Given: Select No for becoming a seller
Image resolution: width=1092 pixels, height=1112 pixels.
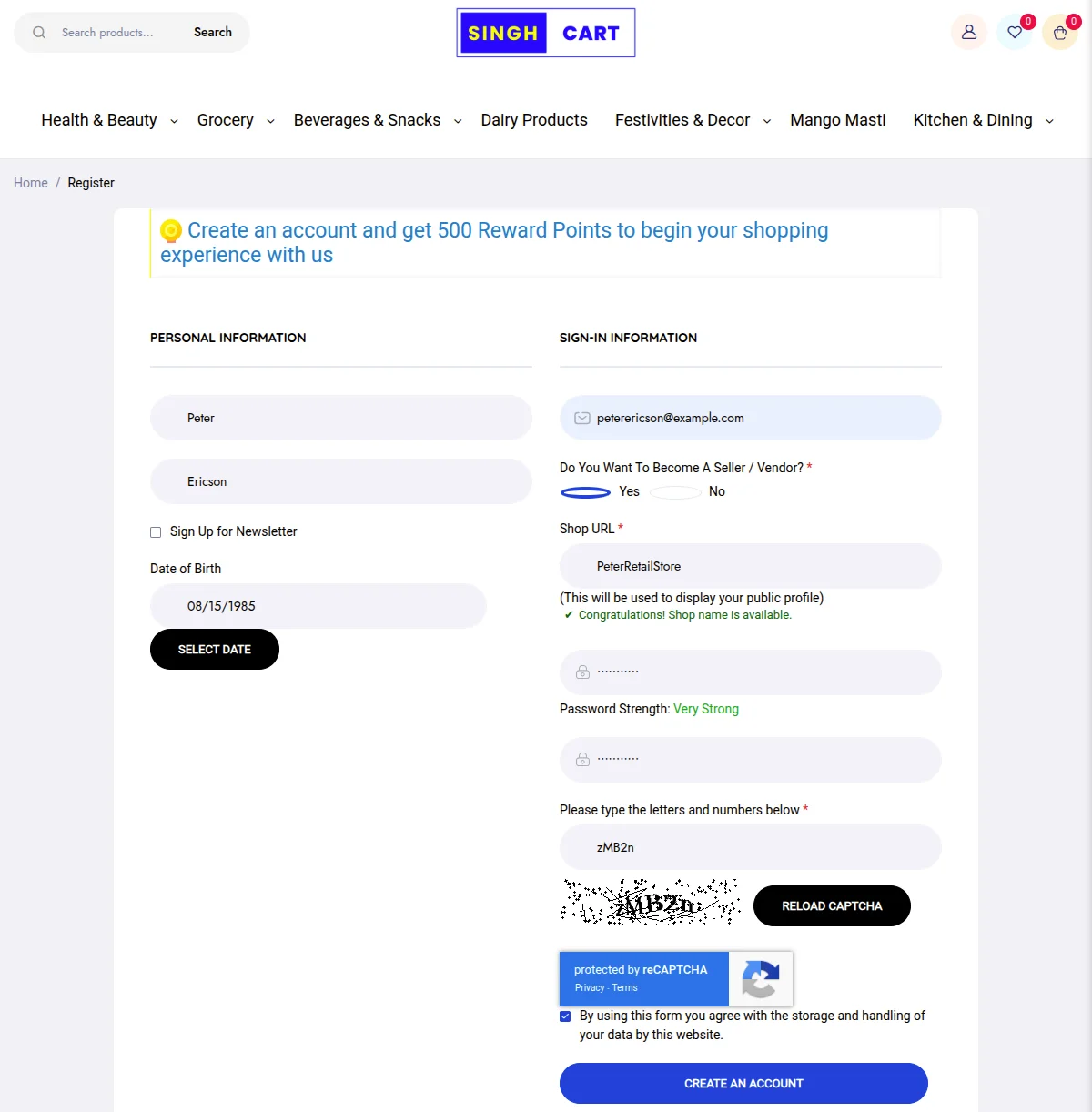Looking at the screenshot, I should [675, 491].
